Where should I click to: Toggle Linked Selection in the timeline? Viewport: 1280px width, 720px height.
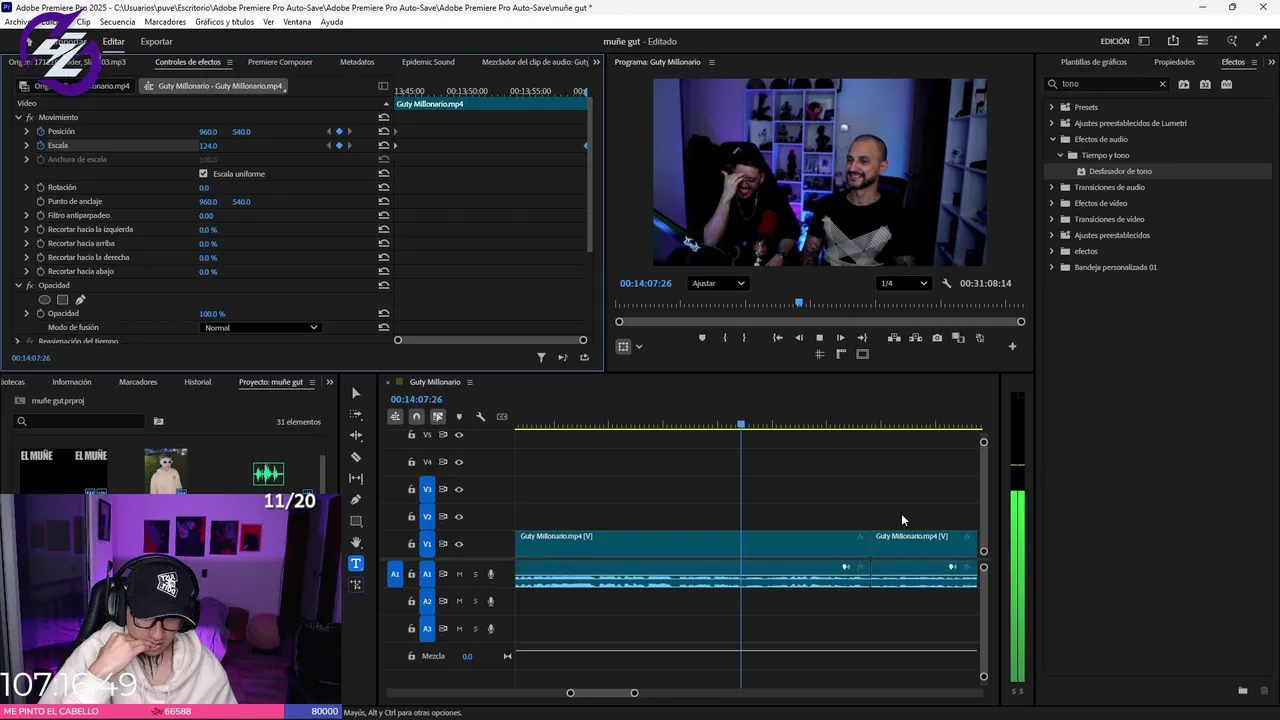pos(438,417)
